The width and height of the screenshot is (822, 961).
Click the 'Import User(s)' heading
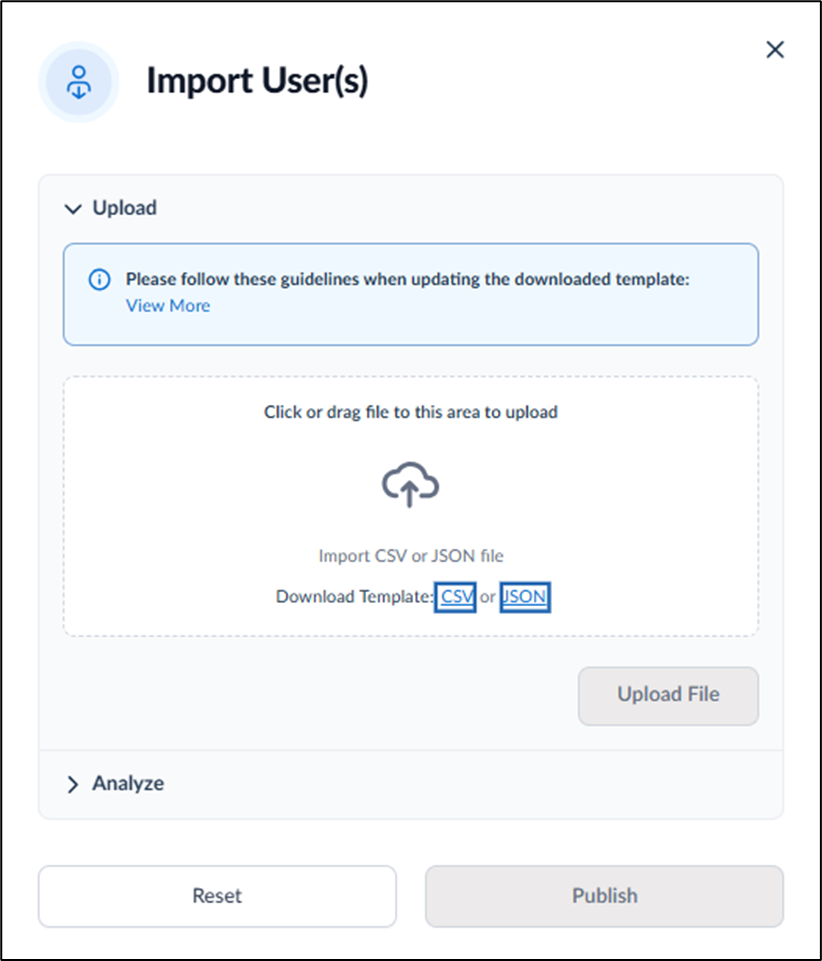(x=257, y=81)
